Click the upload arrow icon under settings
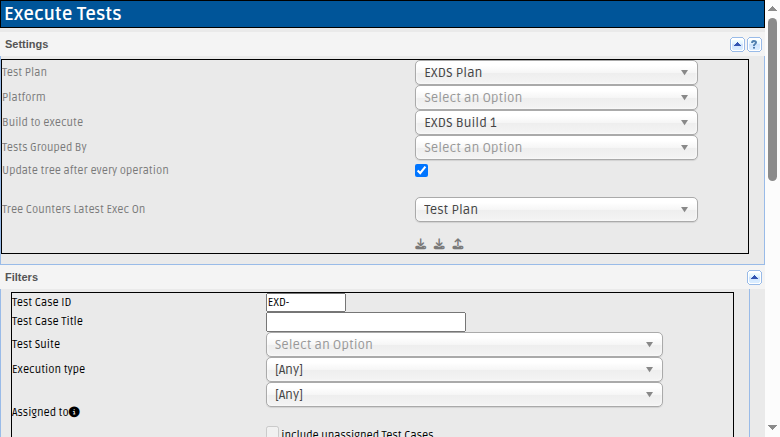The height and width of the screenshot is (437, 780). tap(458, 244)
